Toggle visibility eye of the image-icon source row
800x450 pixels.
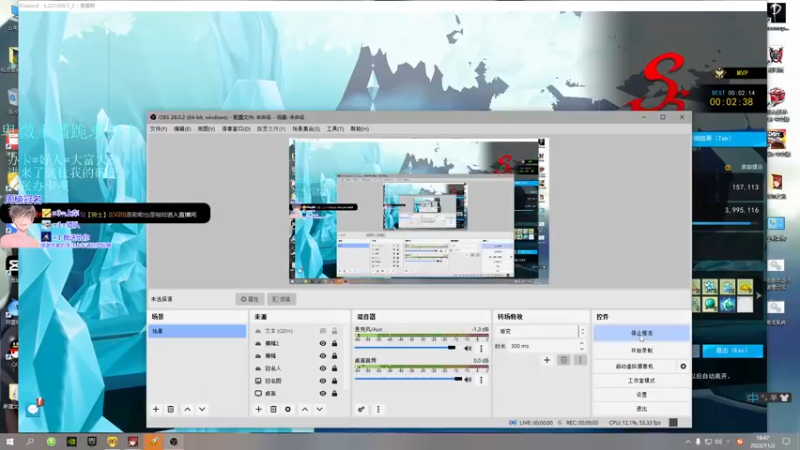coord(322,381)
